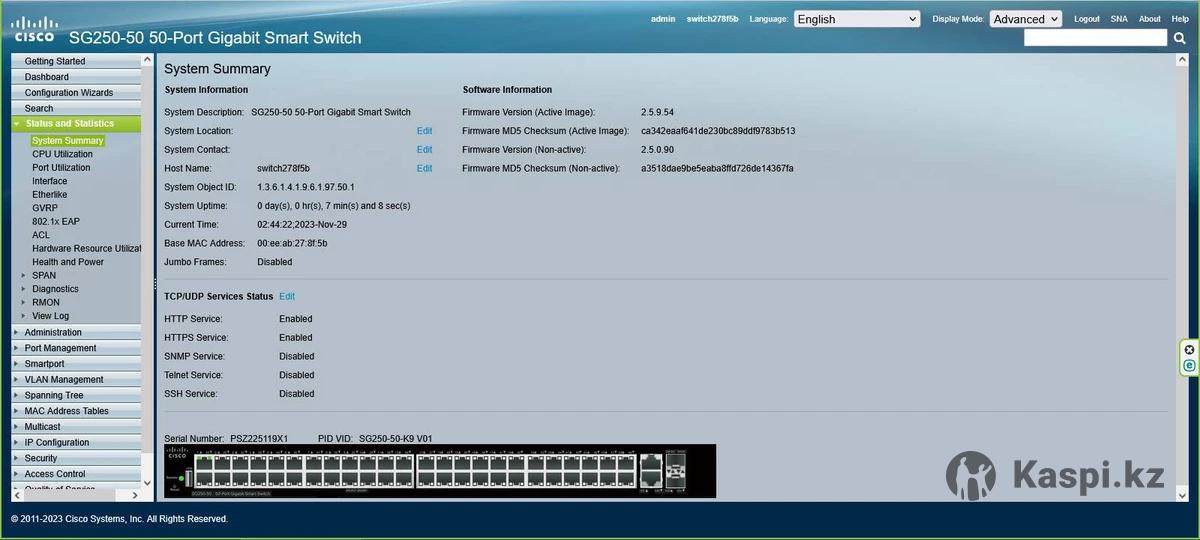Click the PID VID value SG250-50-K9 V01

[x=395, y=439]
